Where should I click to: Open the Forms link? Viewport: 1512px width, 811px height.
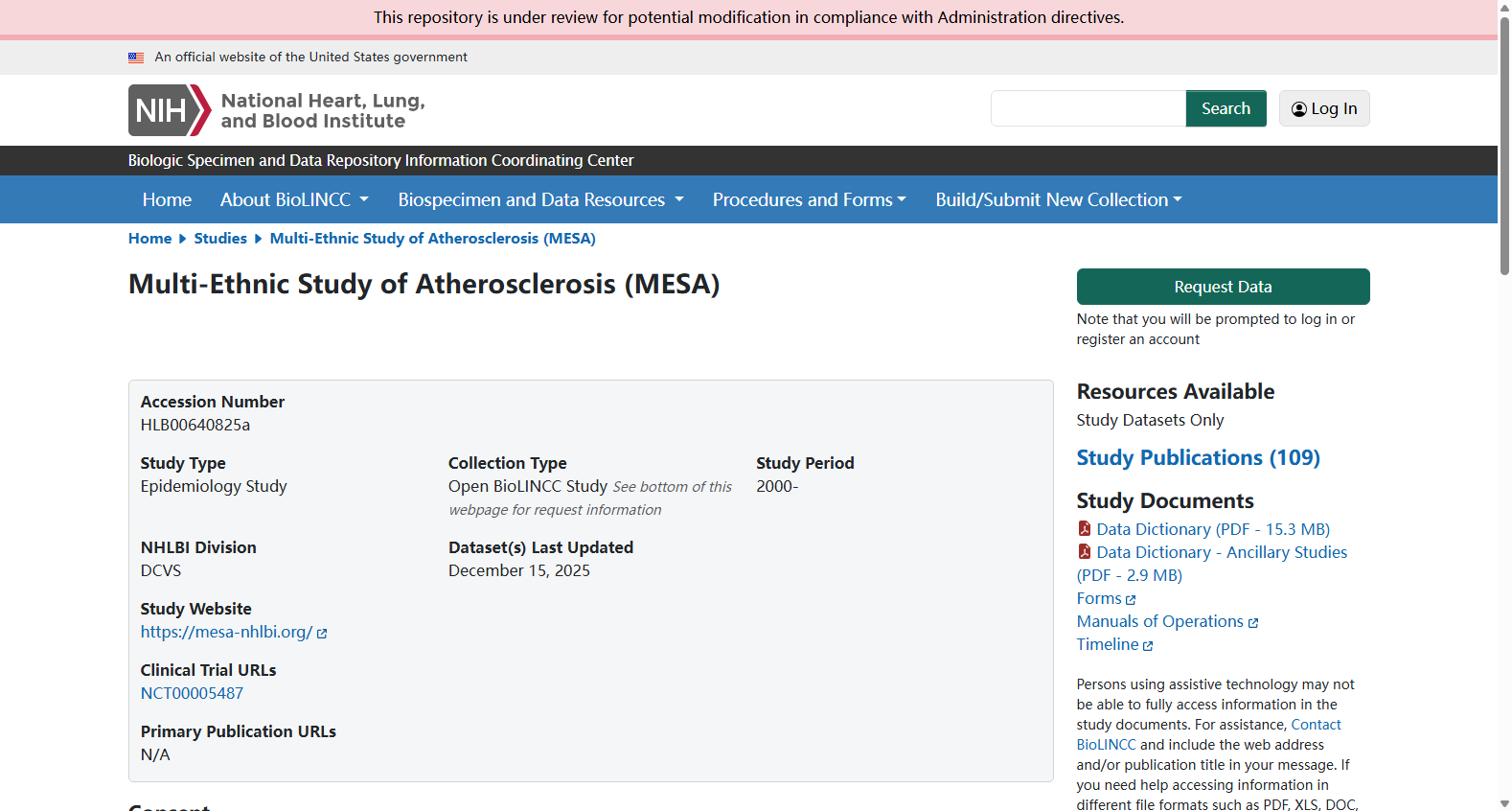[x=1099, y=598]
